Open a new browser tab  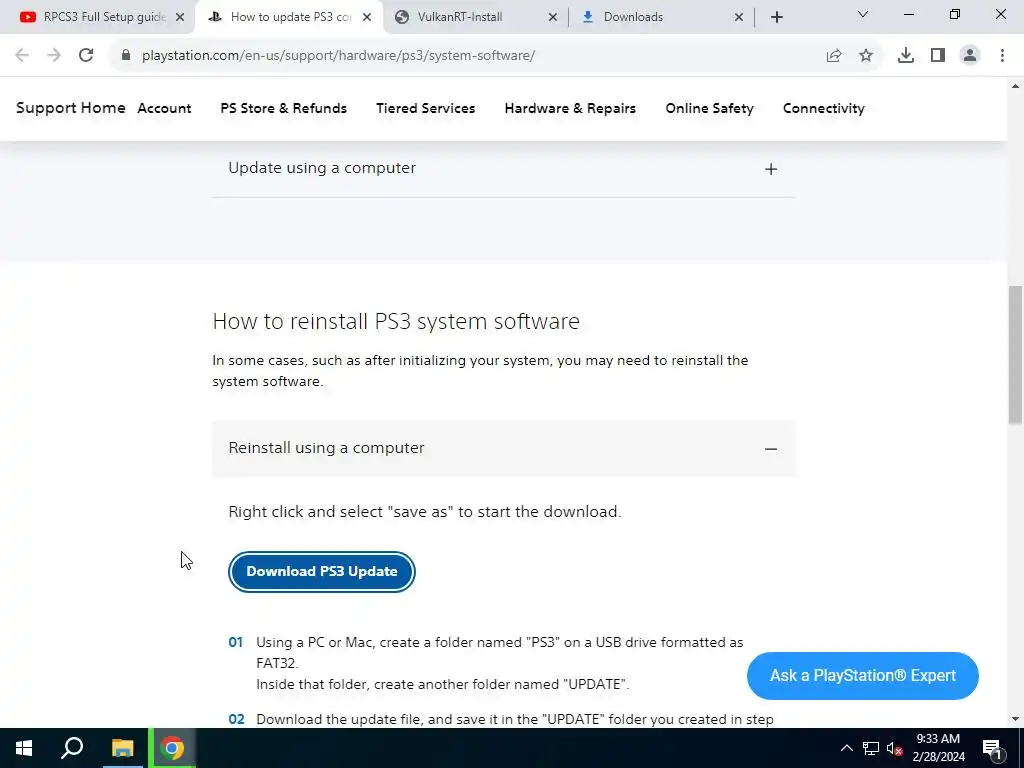tap(776, 17)
